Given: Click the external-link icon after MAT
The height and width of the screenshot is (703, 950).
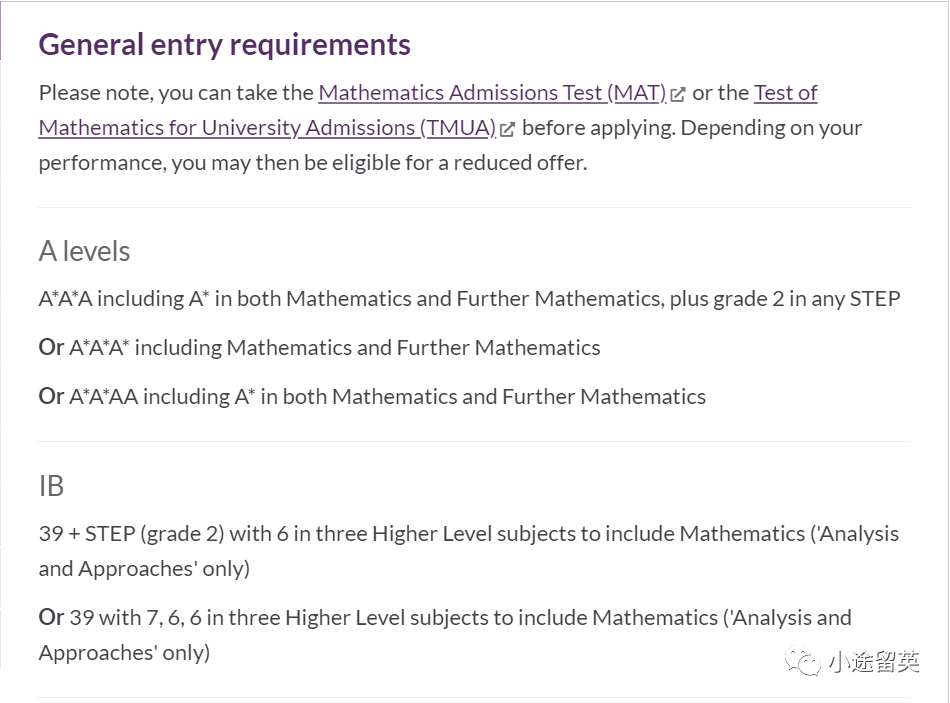Looking at the screenshot, I should point(678,95).
